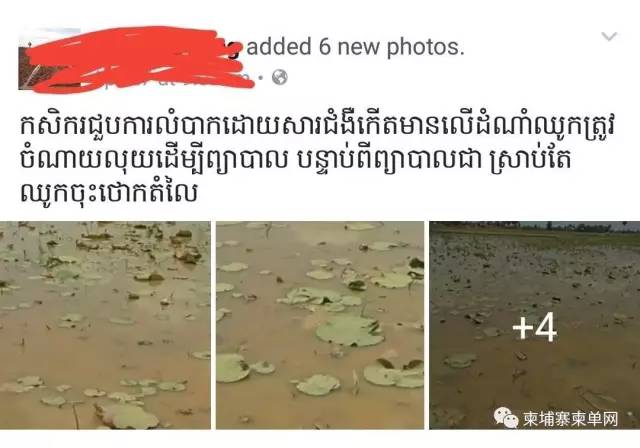Open the middle lotus leaves photo

pyautogui.click(x=320, y=325)
